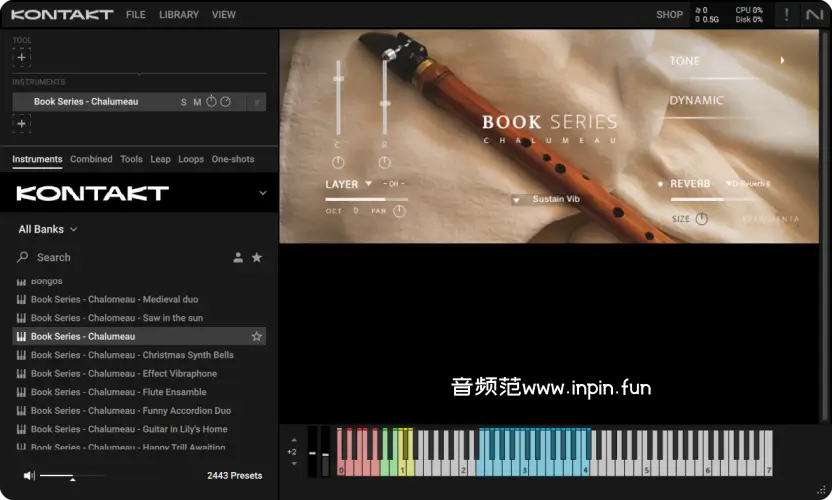The image size is (832, 500).
Task: Open the FILE menu
Action: pos(136,15)
